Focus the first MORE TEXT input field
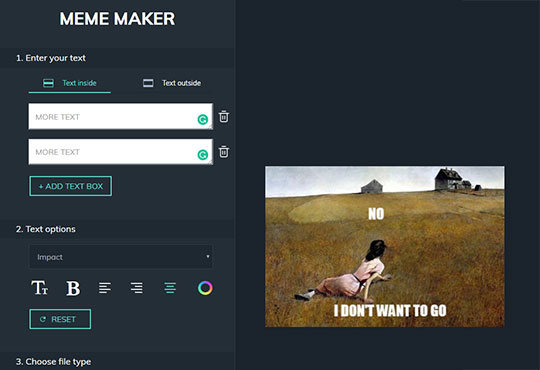The height and width of the screenshot is (370, 540). pyautogui.click(x=121, y=116)
